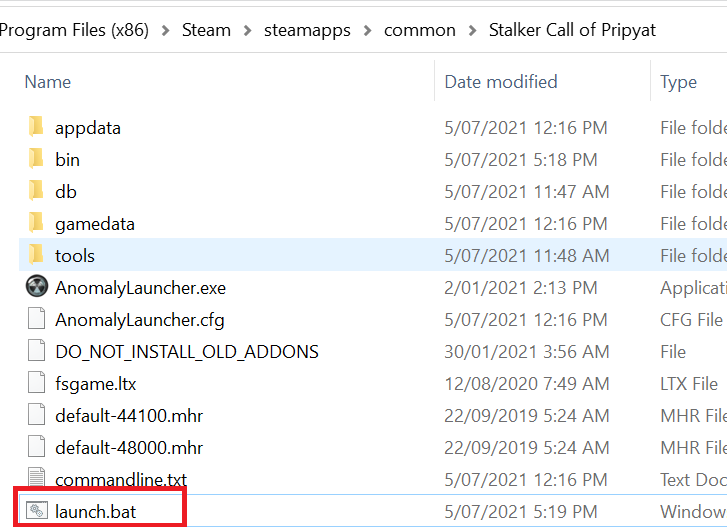Click the AnomalyLauncher.exe radiation icon
This screenshot has height=527, width=727.
37,288
